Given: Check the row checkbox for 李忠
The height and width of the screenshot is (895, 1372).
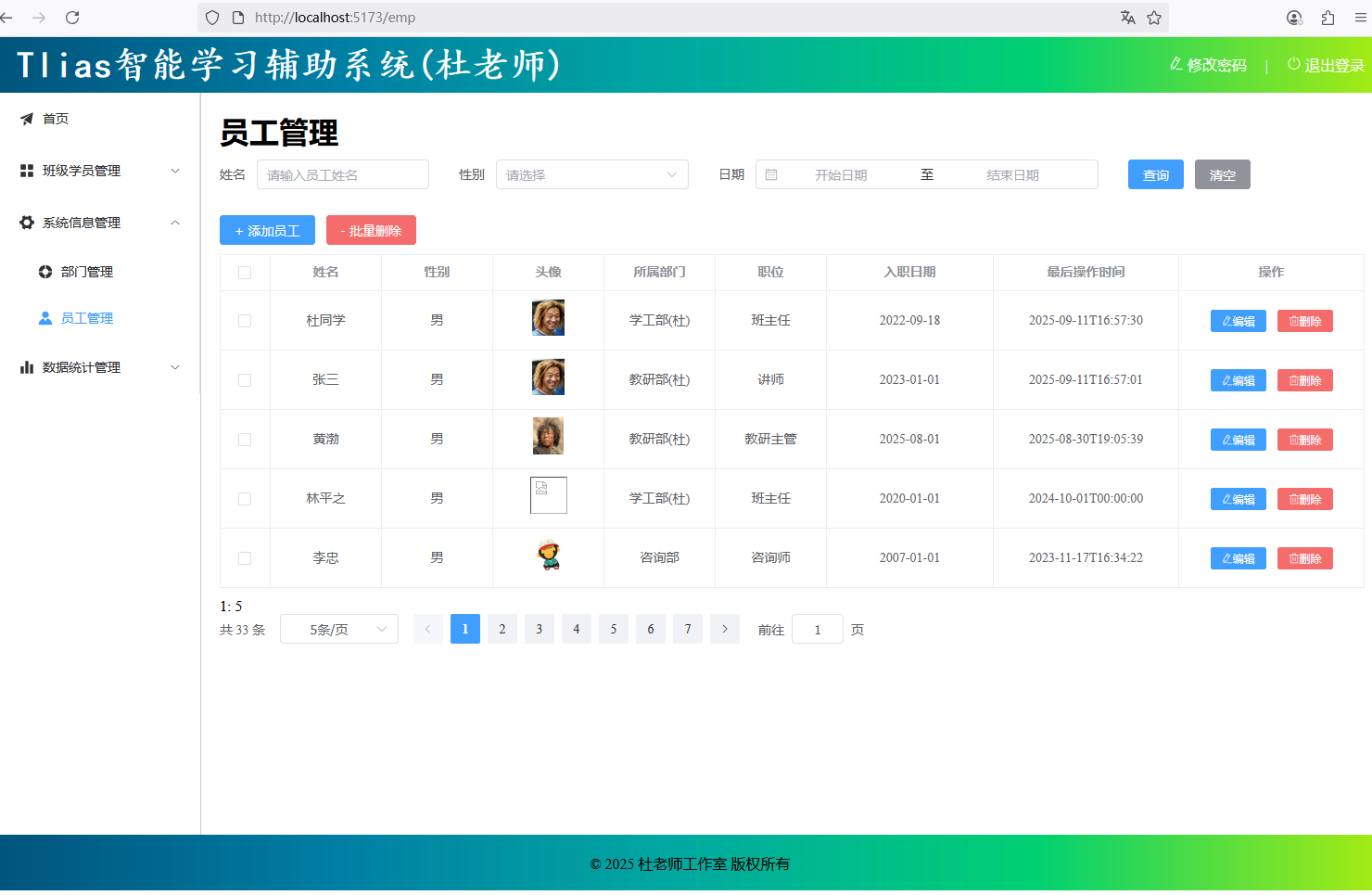Looking at the screenshot, I should 245,558.
